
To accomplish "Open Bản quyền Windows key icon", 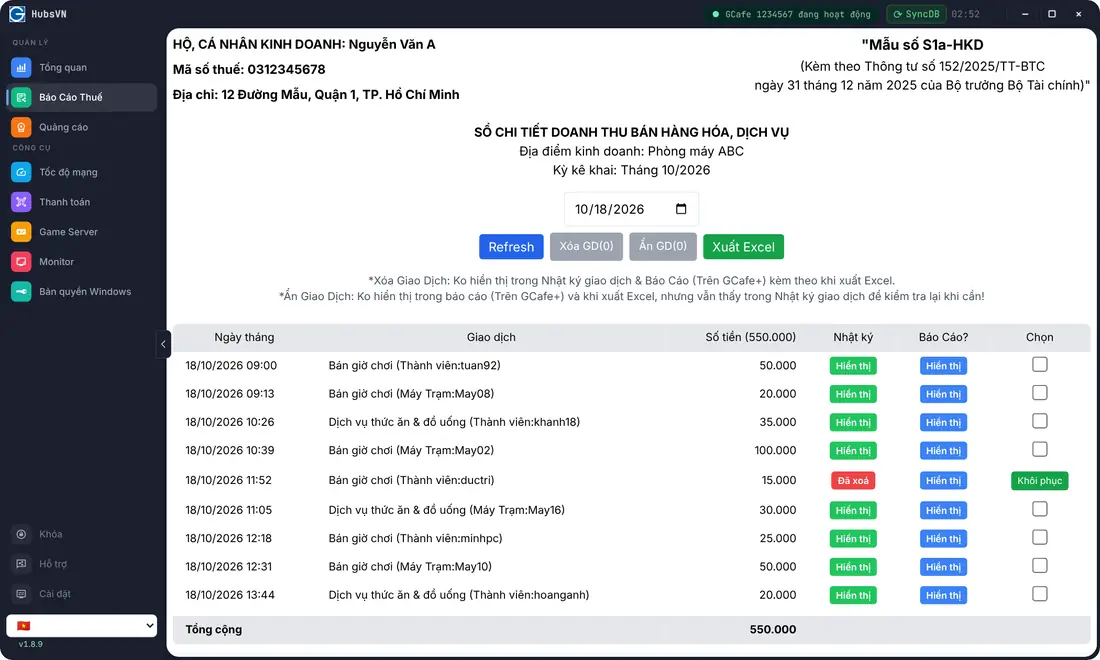I will (x=21, y=291).
